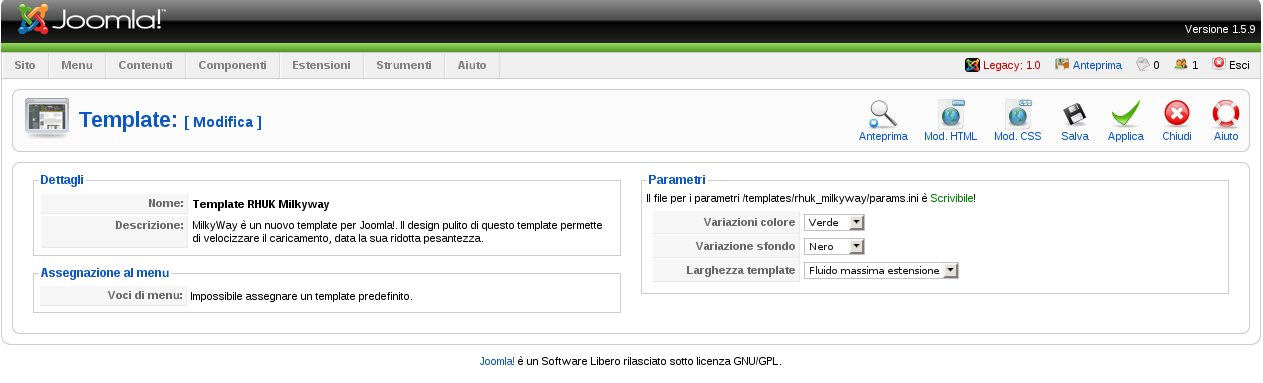Viewport: 1263px width, 383px height.
Task: Click the Parametri fieldset legend
Action: (676, 180)
